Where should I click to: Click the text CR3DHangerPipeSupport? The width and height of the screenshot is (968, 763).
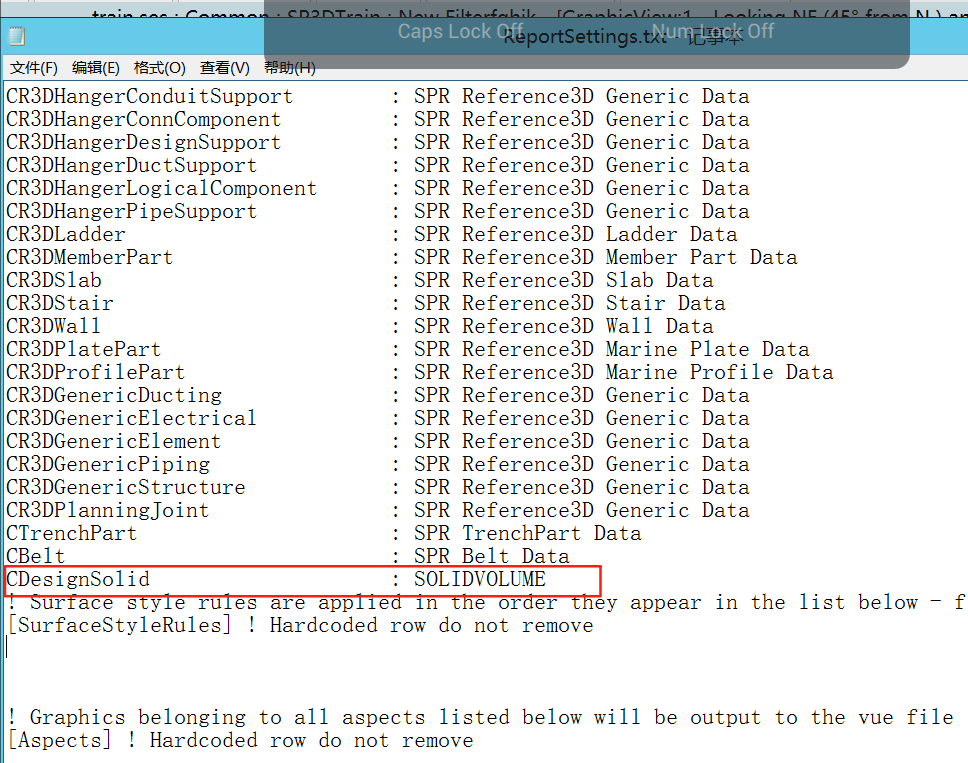pyautogui.click(x=131, y=212)
